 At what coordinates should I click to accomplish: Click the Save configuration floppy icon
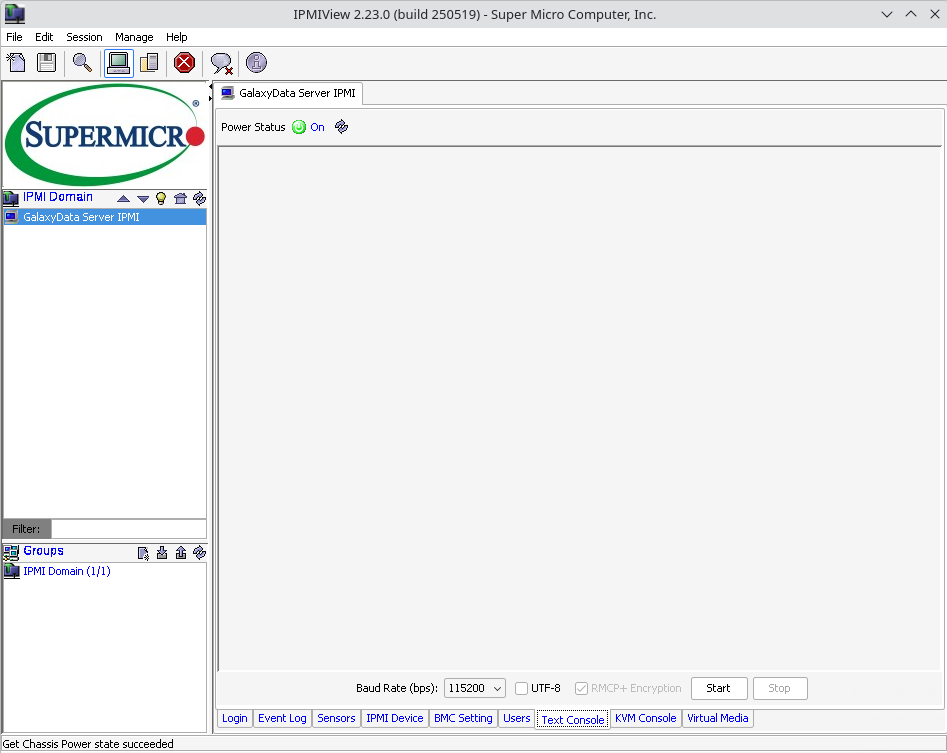point(47,62)
